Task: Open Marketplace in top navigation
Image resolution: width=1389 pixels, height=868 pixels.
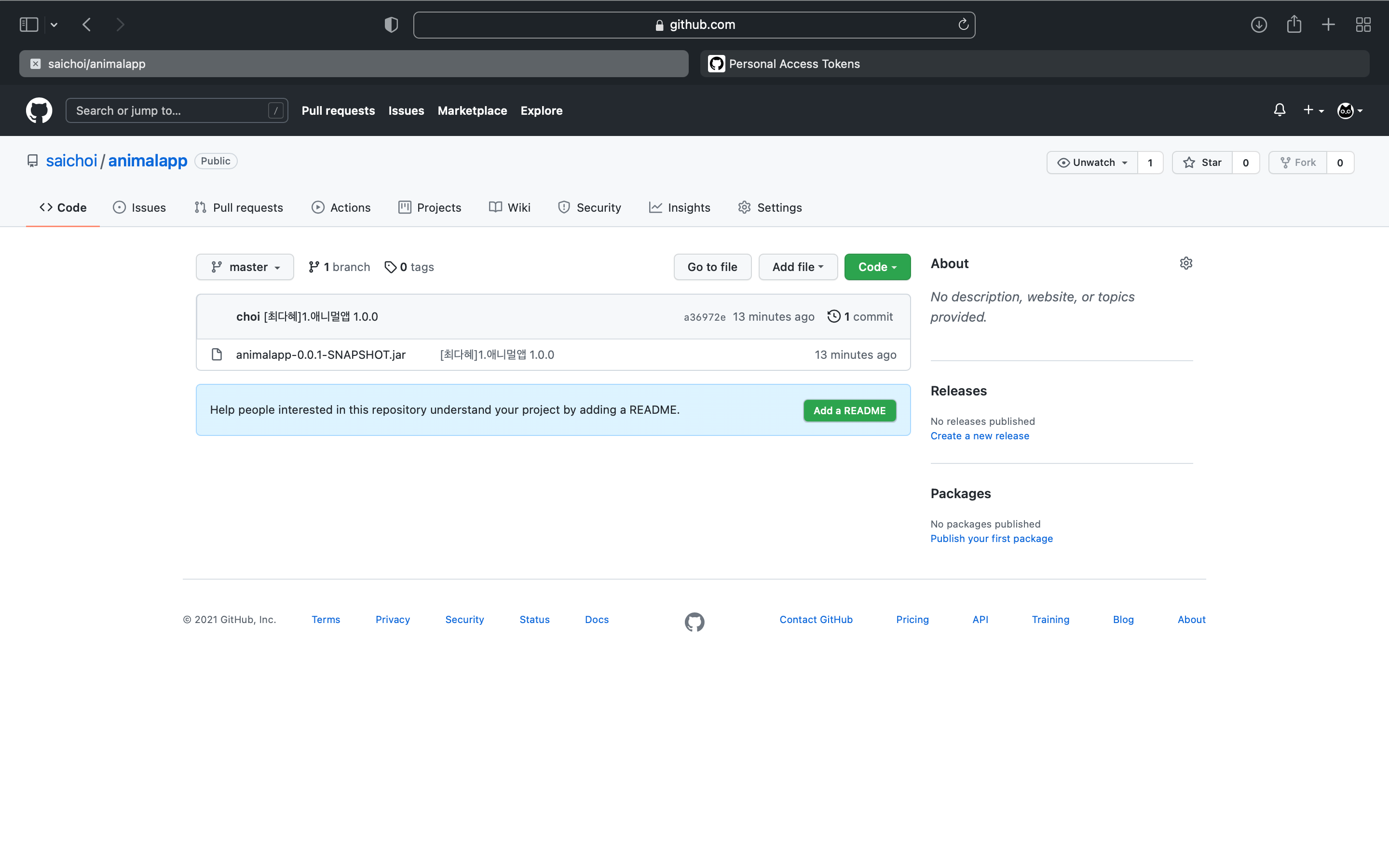Action: tap(472, 110)
